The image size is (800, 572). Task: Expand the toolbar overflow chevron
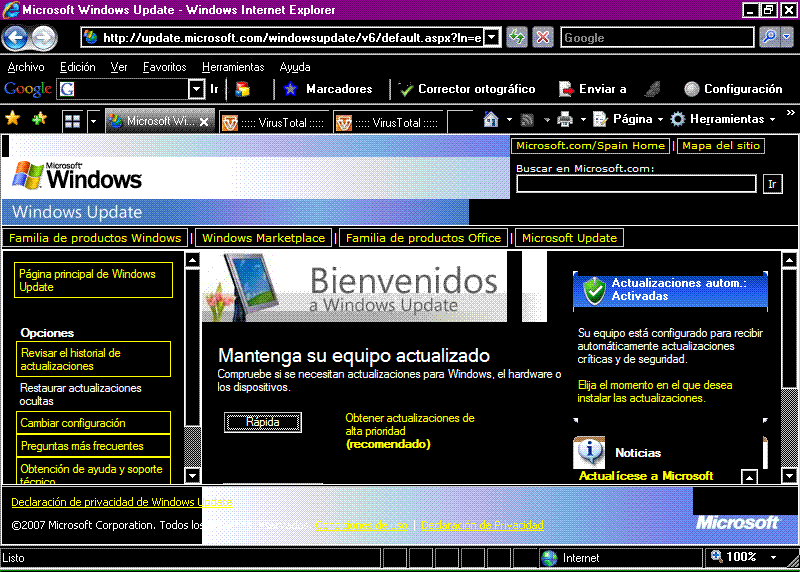click(790, 113)
